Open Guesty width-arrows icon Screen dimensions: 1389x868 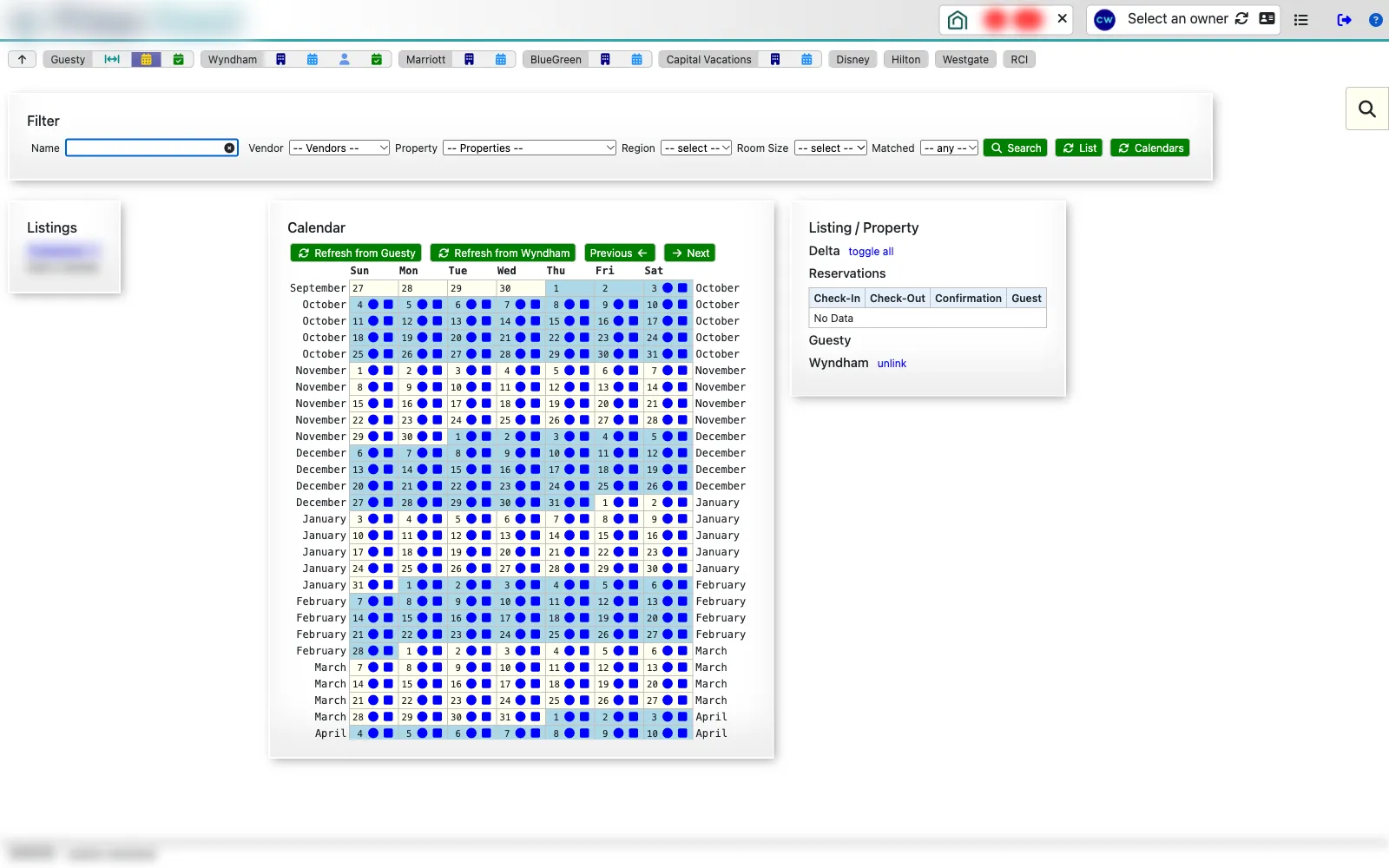pyautogui.click(x=112, y=59)
